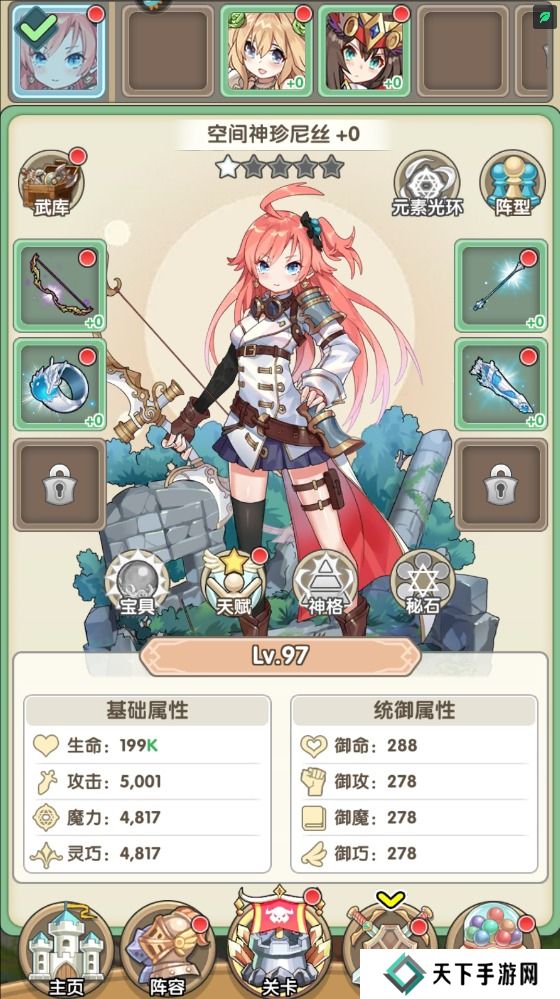Open the 元素光环 element aura icon
The height and width of the screenshot is (999, 560).
427,183
